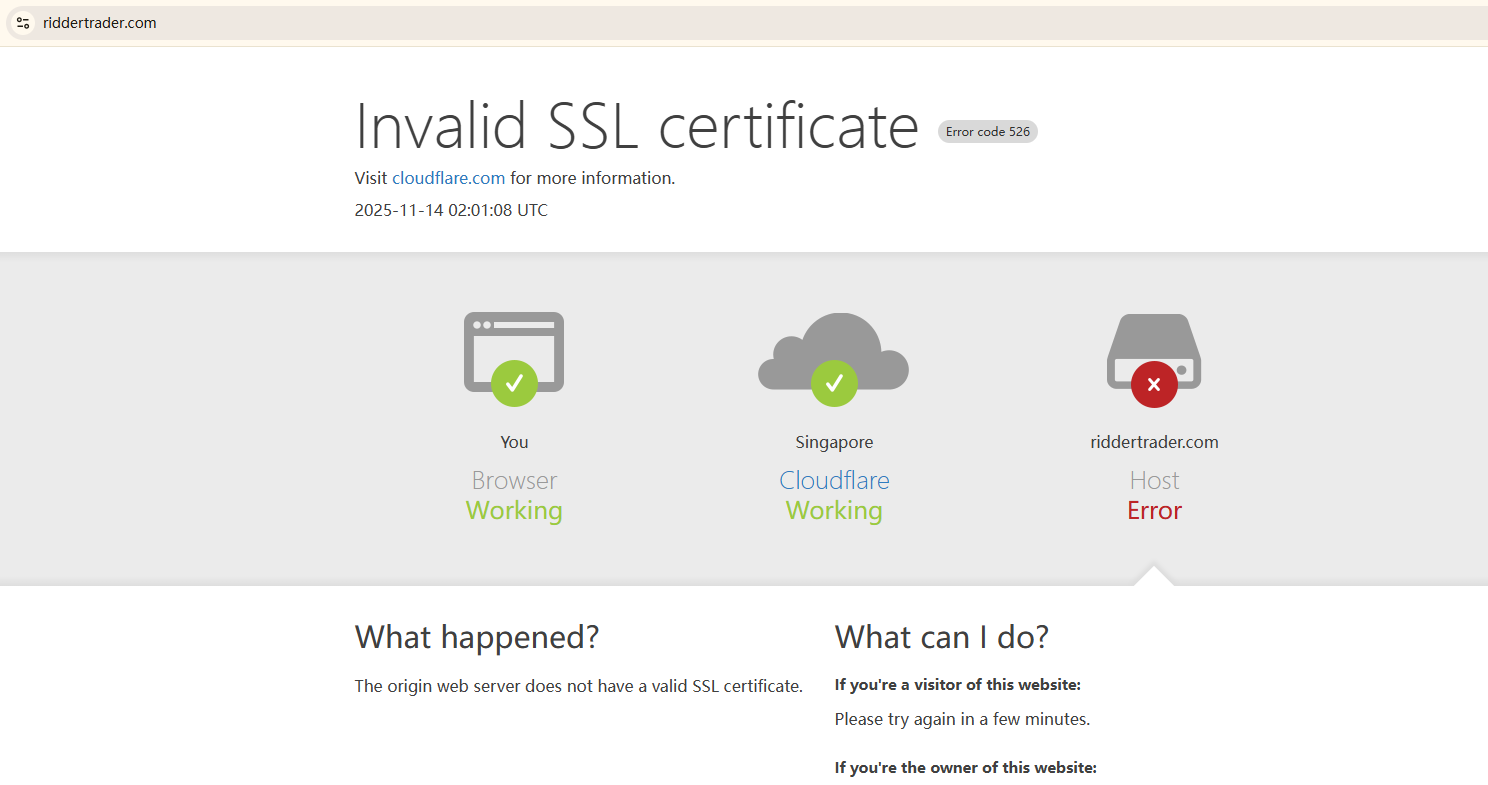
Task: Click the timestamp 2025-11-14 02:01:08 UTC
Action: 451,210
